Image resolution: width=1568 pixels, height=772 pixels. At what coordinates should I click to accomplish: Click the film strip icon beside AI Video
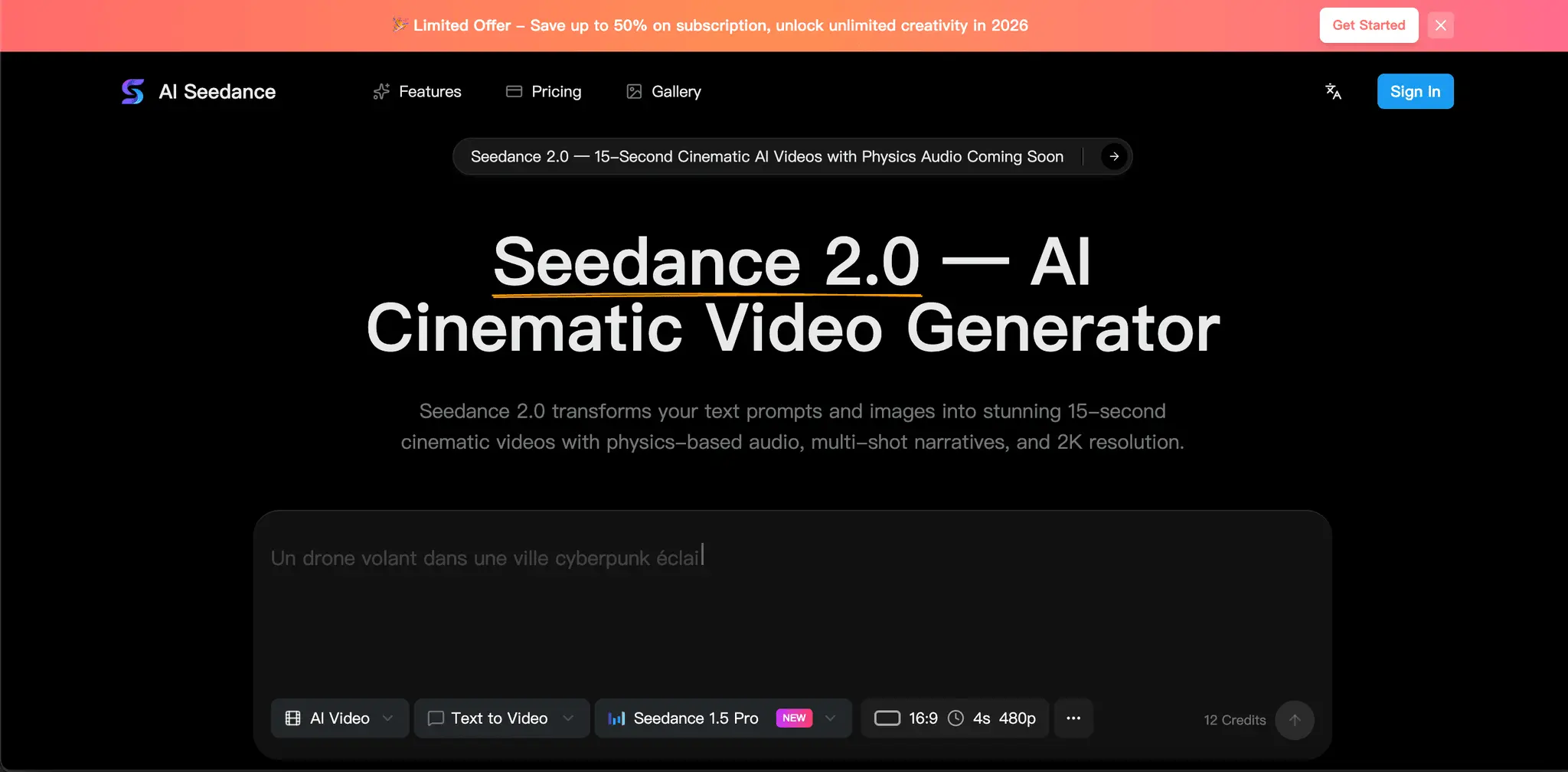tap(292, 718)
